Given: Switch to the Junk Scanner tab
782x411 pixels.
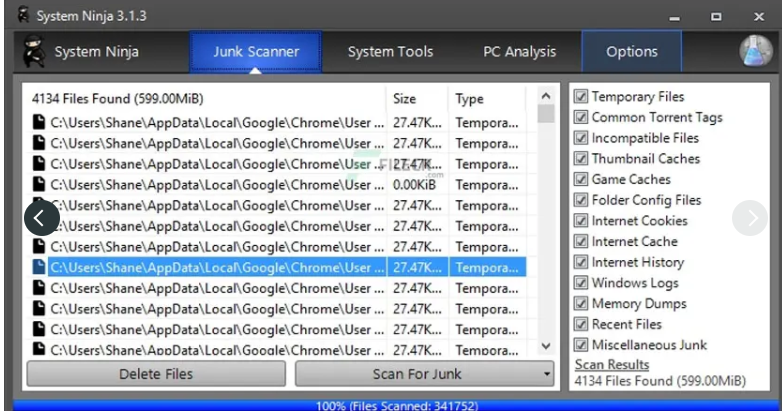Looking at the screenshot, I should click(x=256, y=52).
